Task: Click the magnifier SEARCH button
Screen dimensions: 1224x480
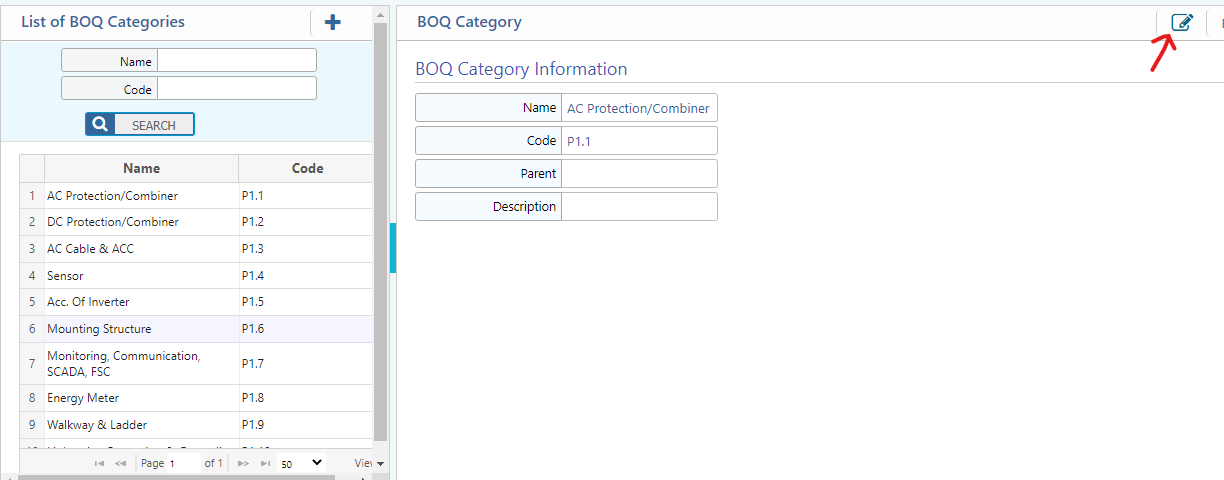Action: [x=140, y=125]
